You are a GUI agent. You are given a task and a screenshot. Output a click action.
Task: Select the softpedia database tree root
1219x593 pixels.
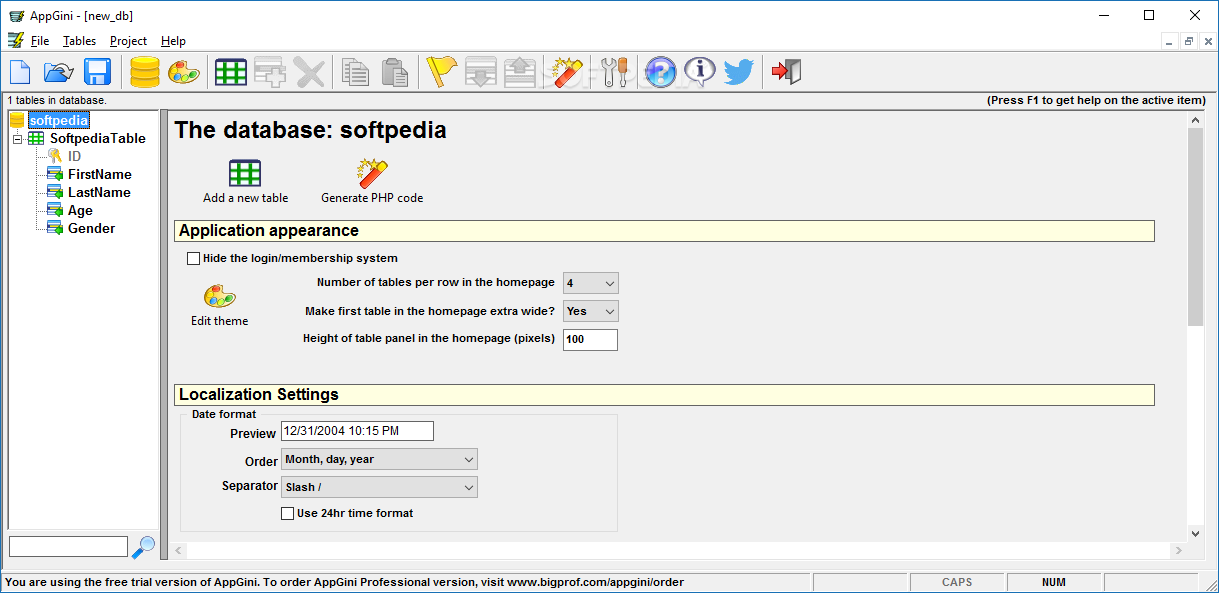59,120
